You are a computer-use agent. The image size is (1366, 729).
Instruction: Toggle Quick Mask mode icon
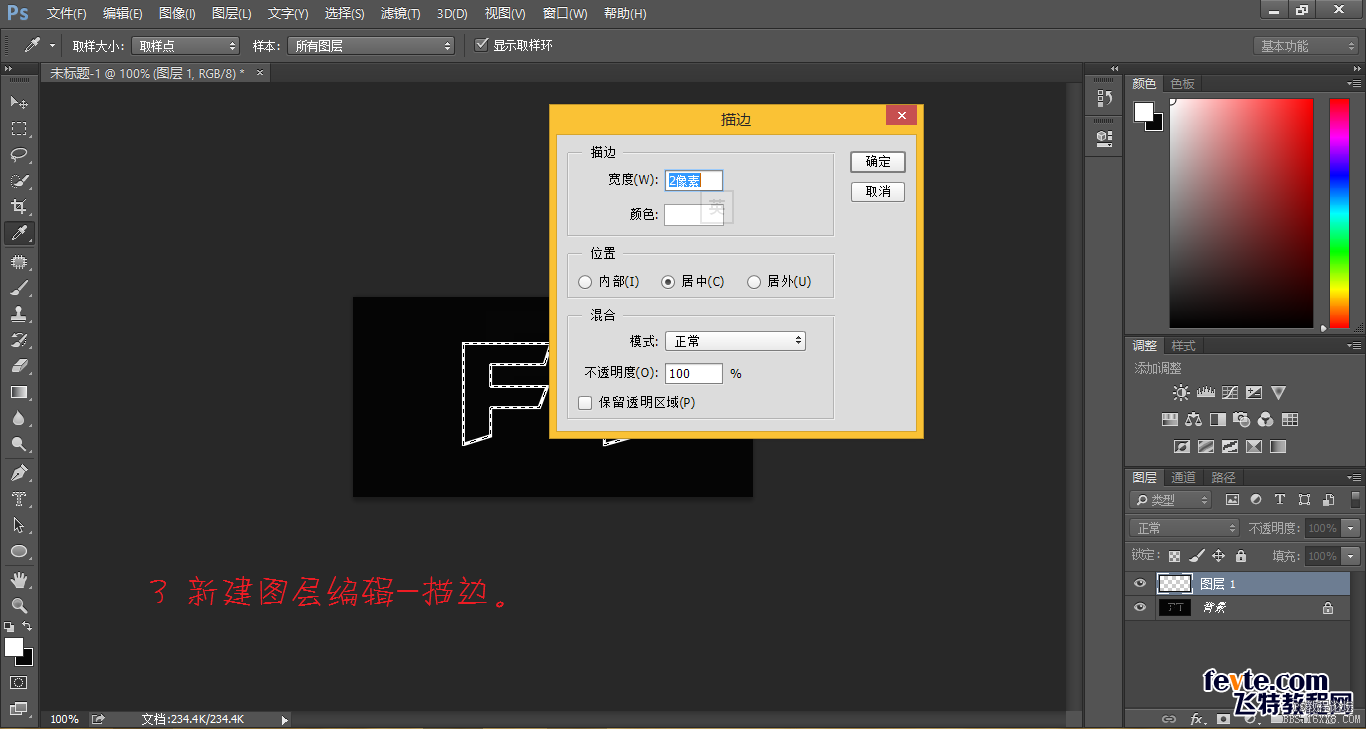[x=18, y=682]
